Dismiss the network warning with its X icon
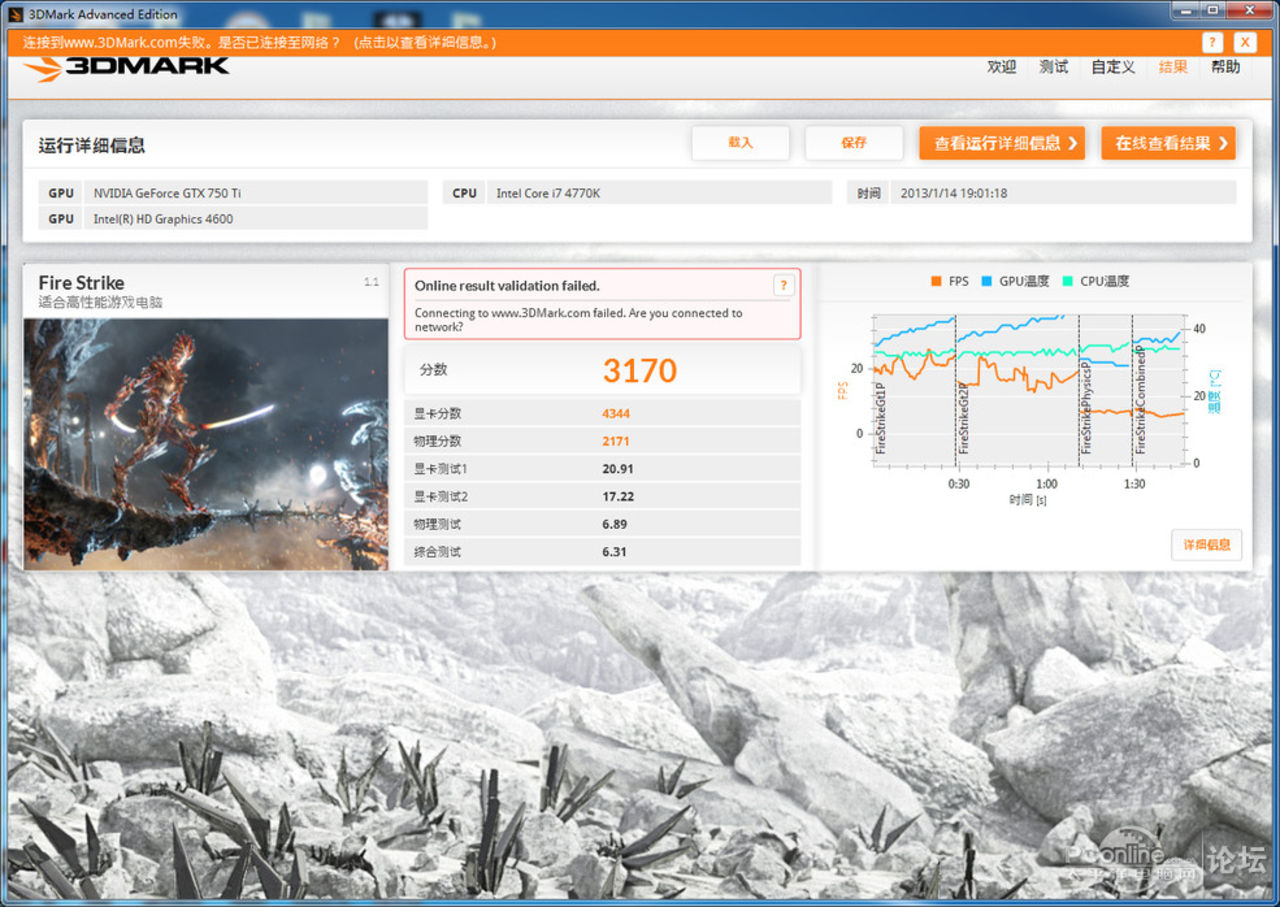The height and width of the screenshot is (907, 1280). (x=1244, y=42)
